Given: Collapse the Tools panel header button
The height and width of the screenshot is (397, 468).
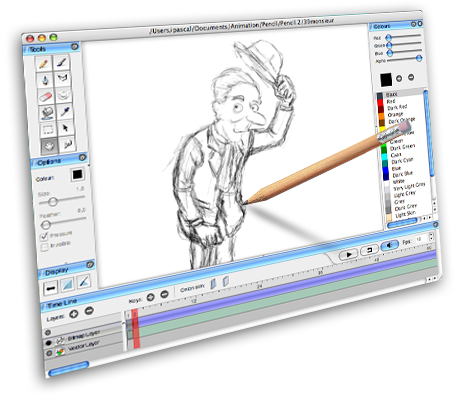Looking at the screenshot, I should [x=75, y=47].
